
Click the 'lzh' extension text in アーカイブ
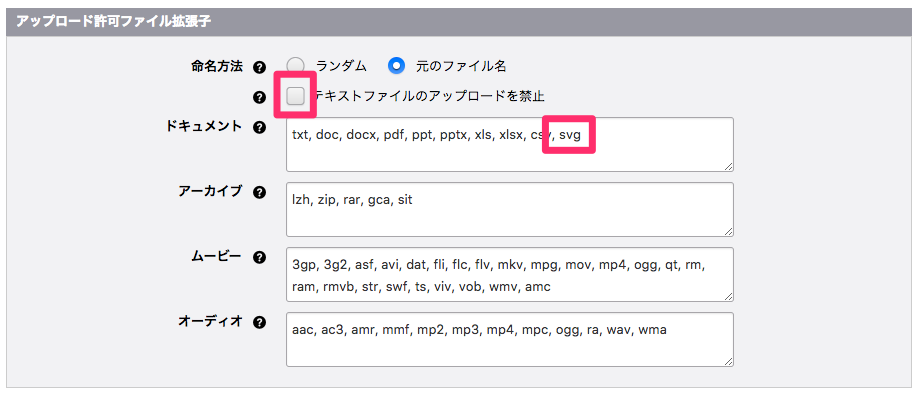point(301,200)
